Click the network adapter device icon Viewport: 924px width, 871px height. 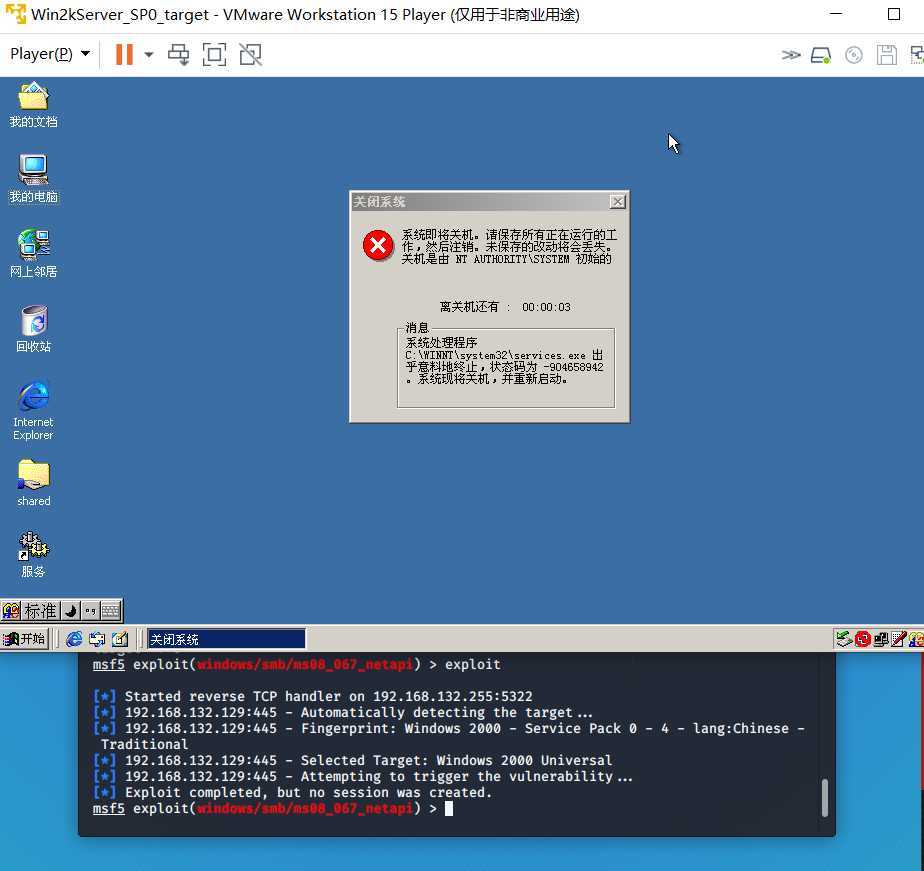[917, 55]
